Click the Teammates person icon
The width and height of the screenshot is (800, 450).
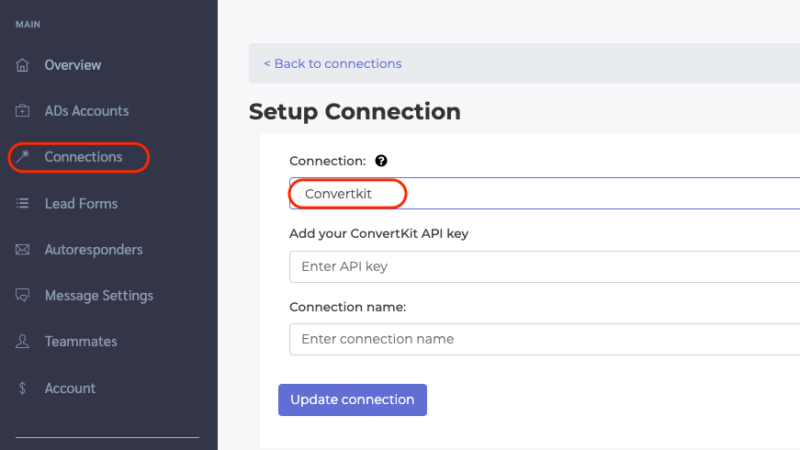(x=22, y=341)
